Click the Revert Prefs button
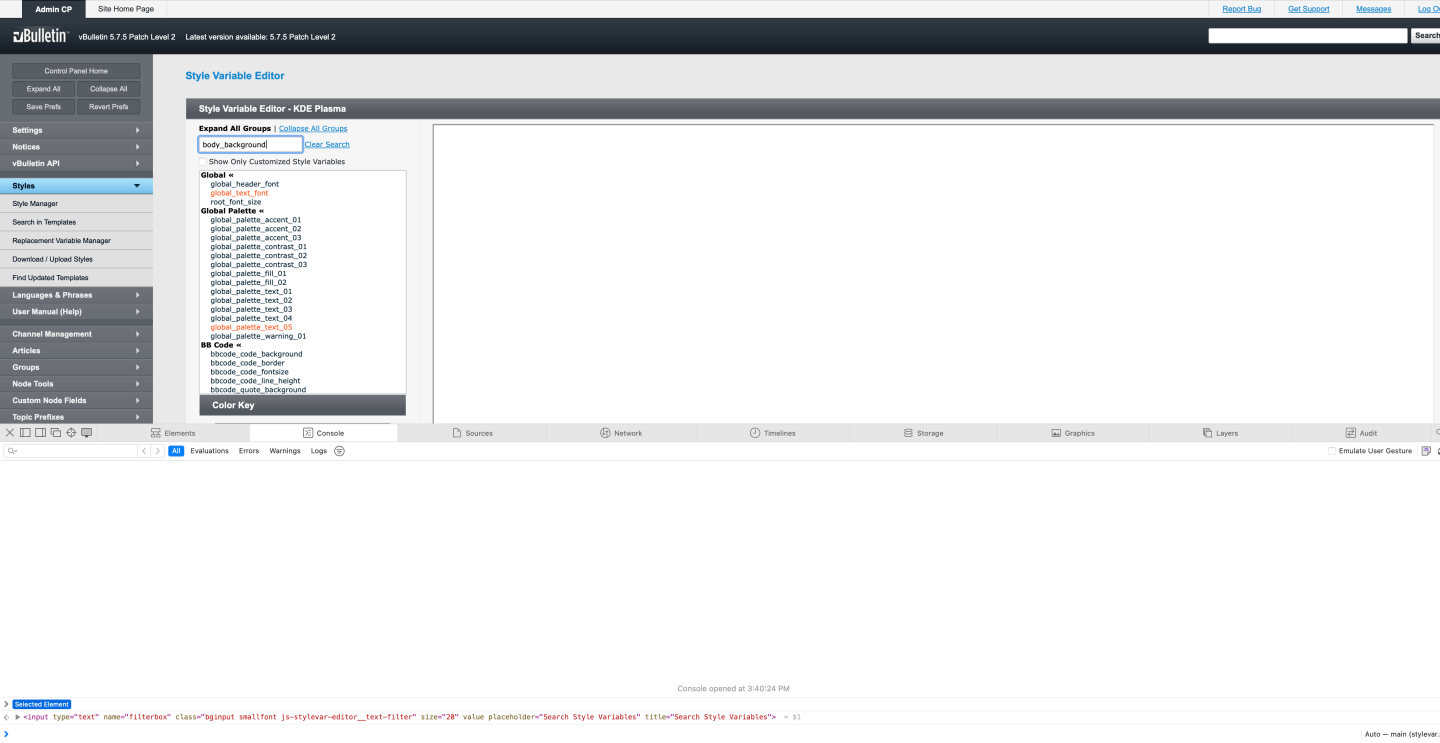 click(109, 107)
